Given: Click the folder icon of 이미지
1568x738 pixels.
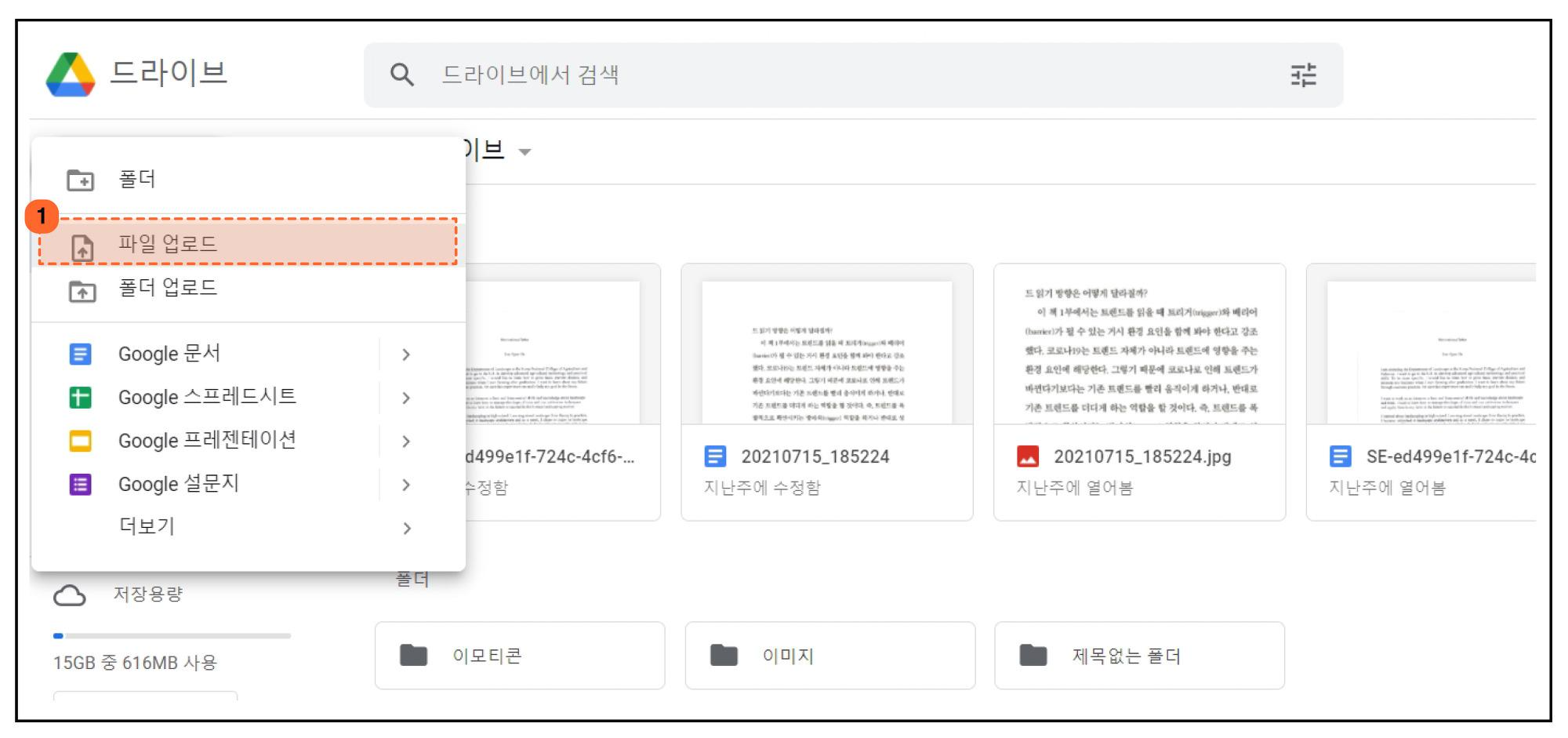Looking at the screenshot, I should pos(723,655).
